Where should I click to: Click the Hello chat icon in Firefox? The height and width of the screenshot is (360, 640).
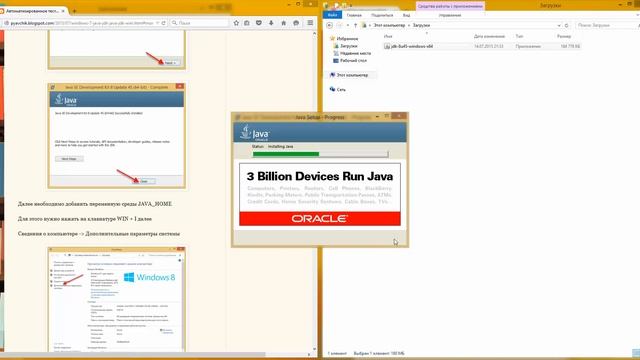(x=296, y=23)
